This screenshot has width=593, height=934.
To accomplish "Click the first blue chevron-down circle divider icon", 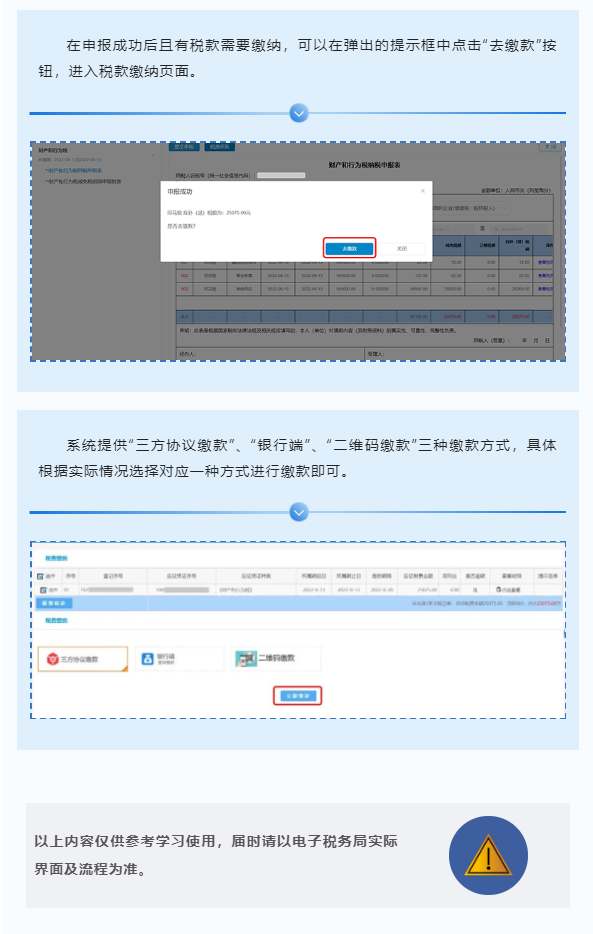I will [299, 113].
